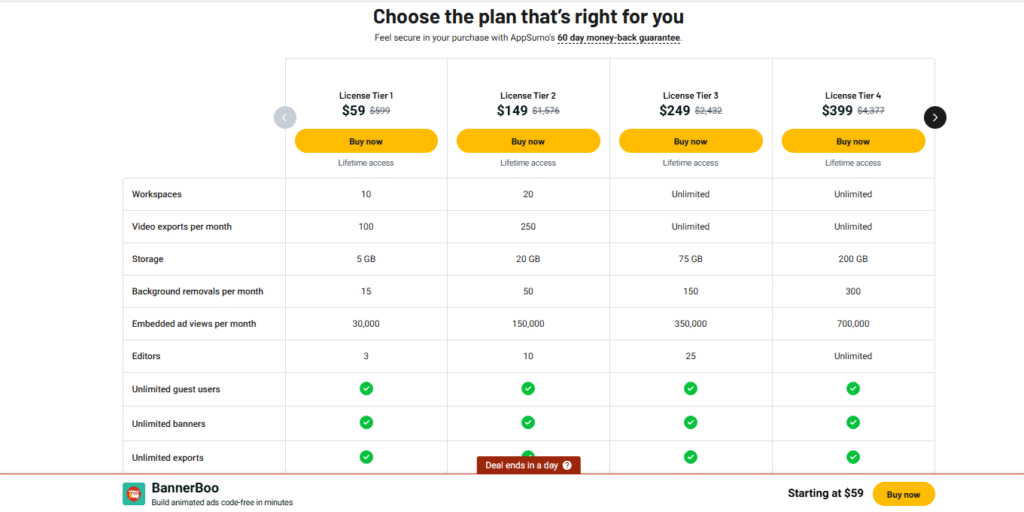Image resolution: width=1024 pixels, height=512 pixels.
Task: Click the Deal ends in a day badge
Action: point(528,466)
